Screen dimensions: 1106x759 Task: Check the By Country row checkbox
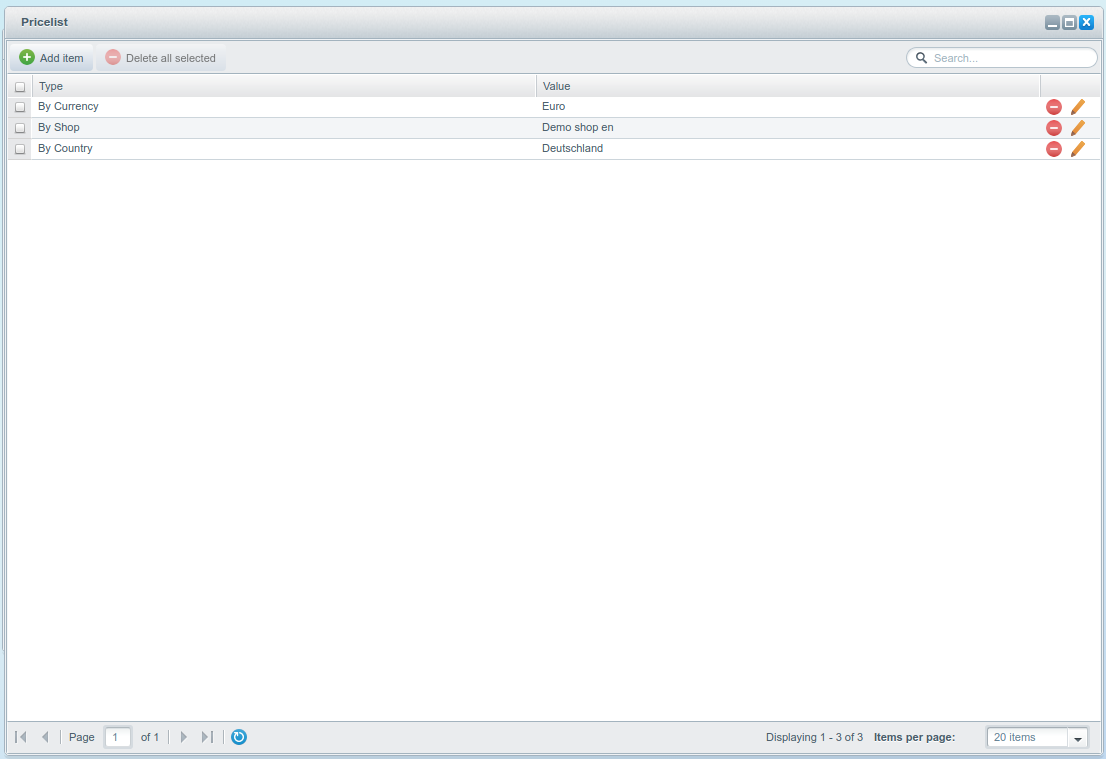[x=20, y=149]
